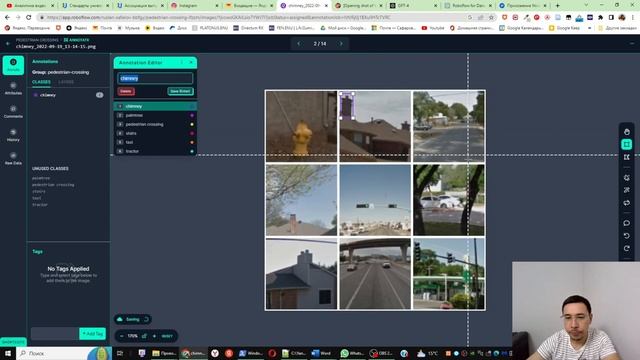The width and height of the screenshot is (640, 360).
Task: Click the class name input field
Action: coord(155,78)
